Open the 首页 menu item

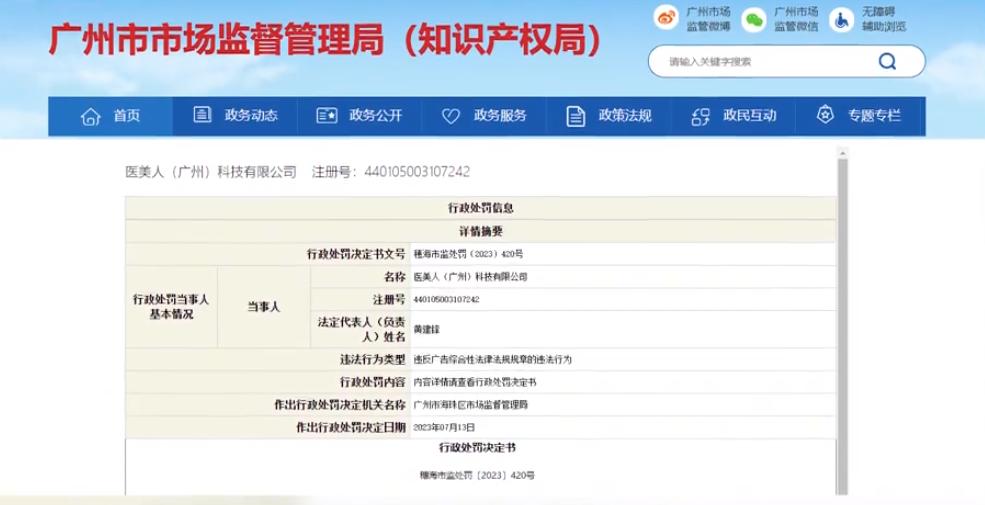(111, 116)
